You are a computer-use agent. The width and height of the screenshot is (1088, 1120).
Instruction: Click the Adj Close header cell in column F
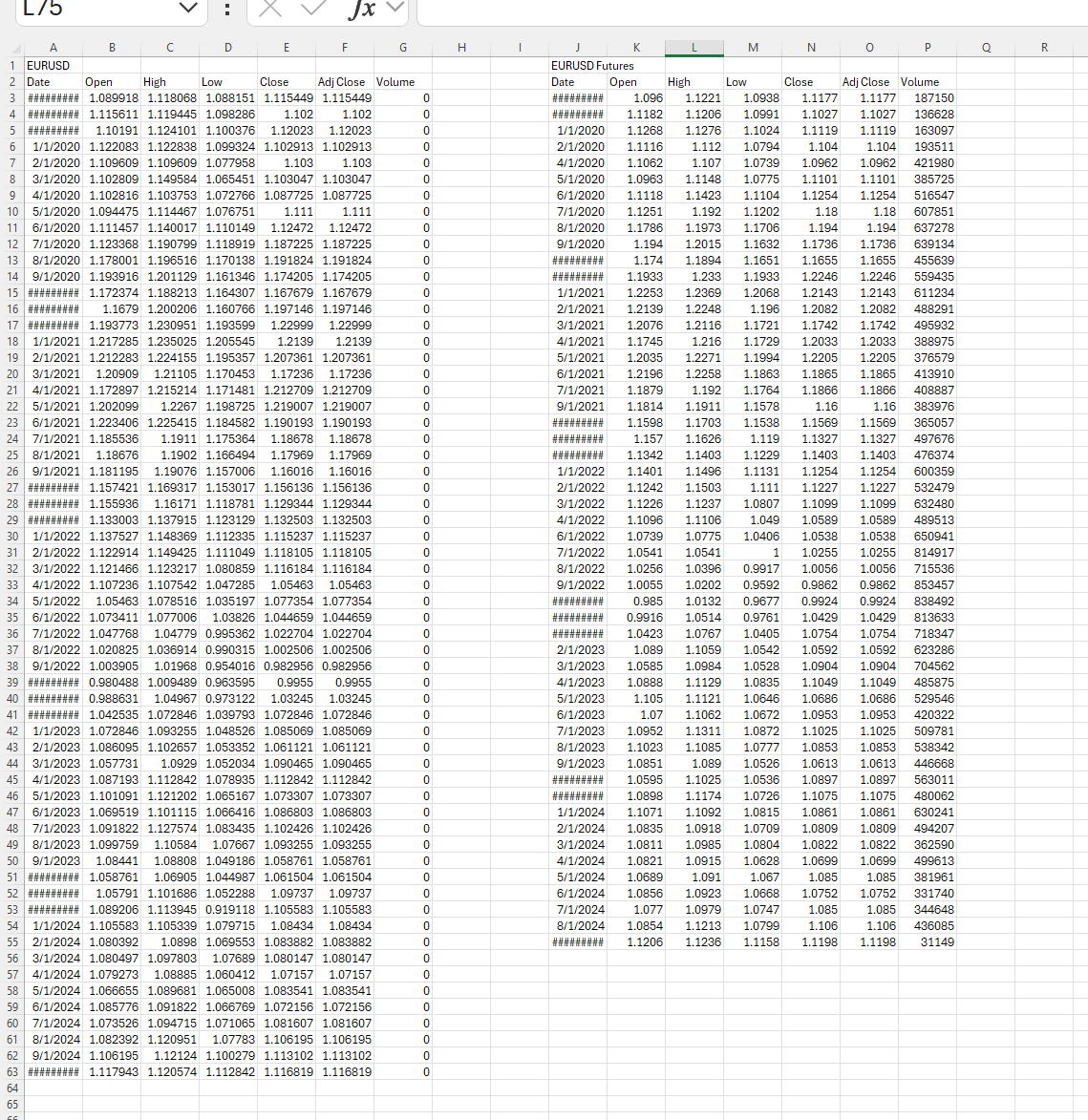pyautogui.click(x=344, y=81)
